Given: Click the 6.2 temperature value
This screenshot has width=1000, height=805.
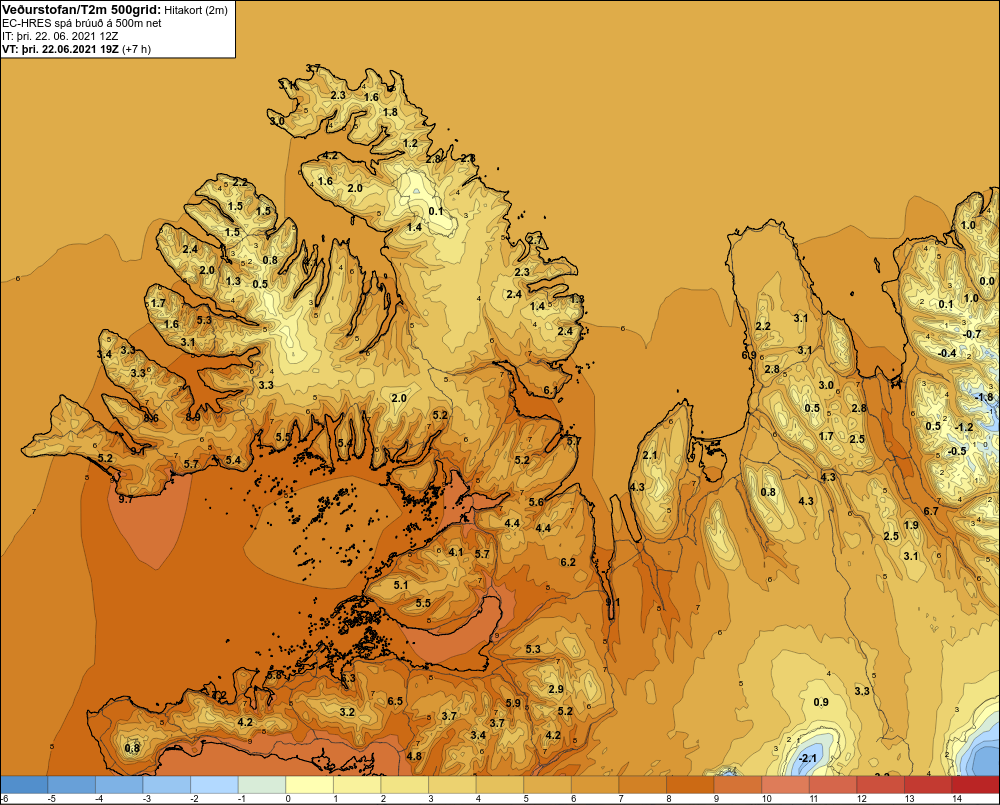Looking at the screenshot, I should click(x=568, y=562).
